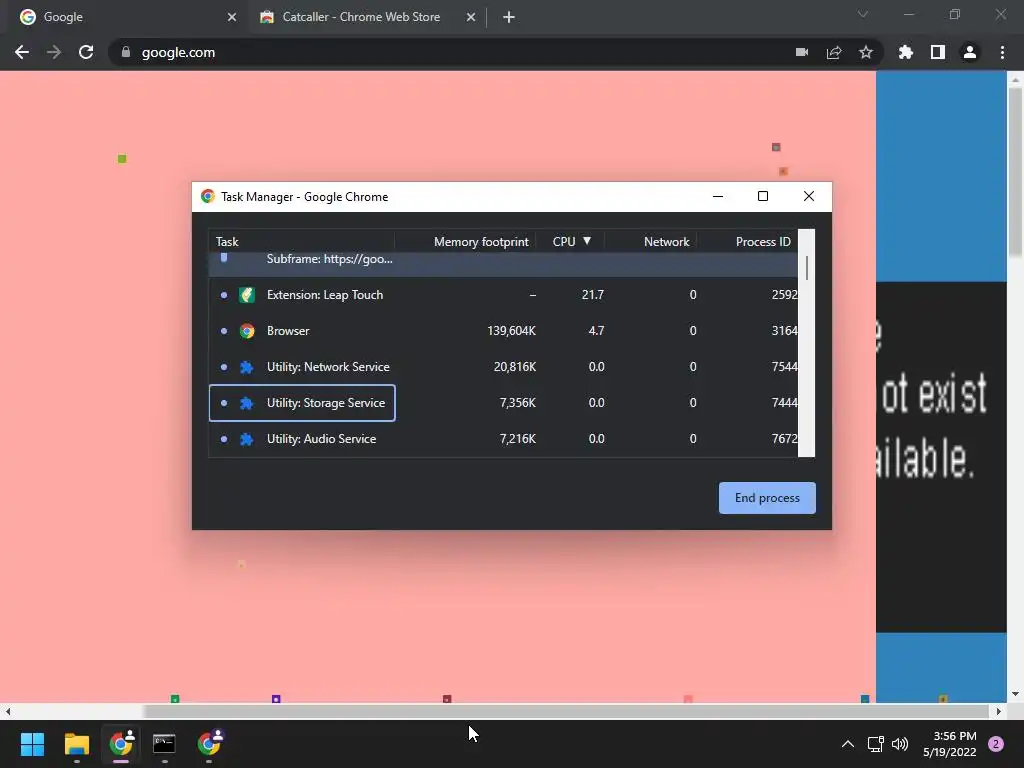Select the Extension: Leap Touch task
The image size is (1024, 768).
pos(503,295)
